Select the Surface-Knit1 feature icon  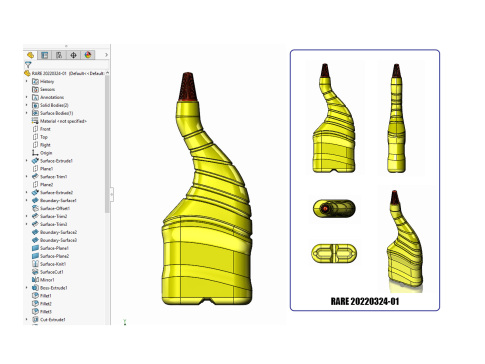pos(35,264)
